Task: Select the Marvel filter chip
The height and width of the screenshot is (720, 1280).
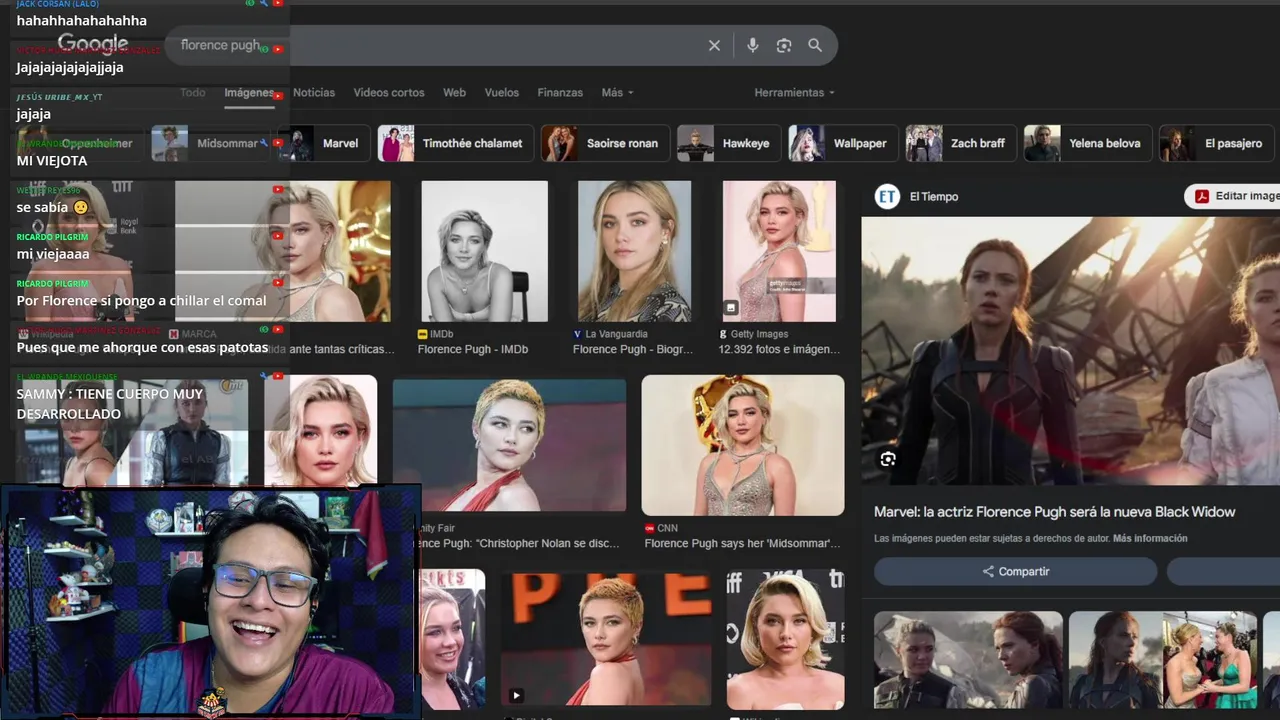Action: [325, 143]
